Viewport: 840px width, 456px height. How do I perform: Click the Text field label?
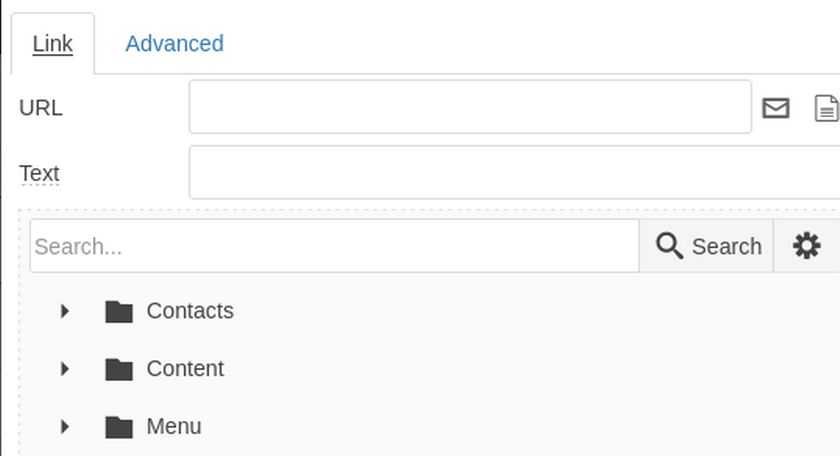[39, 173]
